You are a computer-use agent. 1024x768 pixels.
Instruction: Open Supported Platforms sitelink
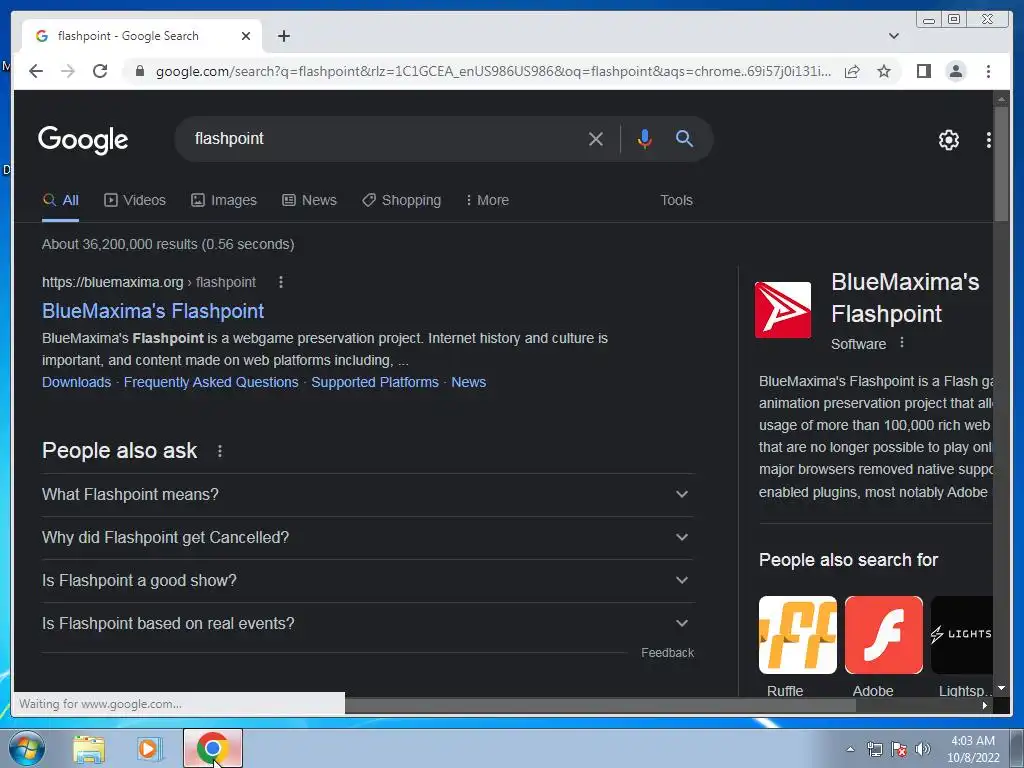pyautogui.click(x=375, y=382)
